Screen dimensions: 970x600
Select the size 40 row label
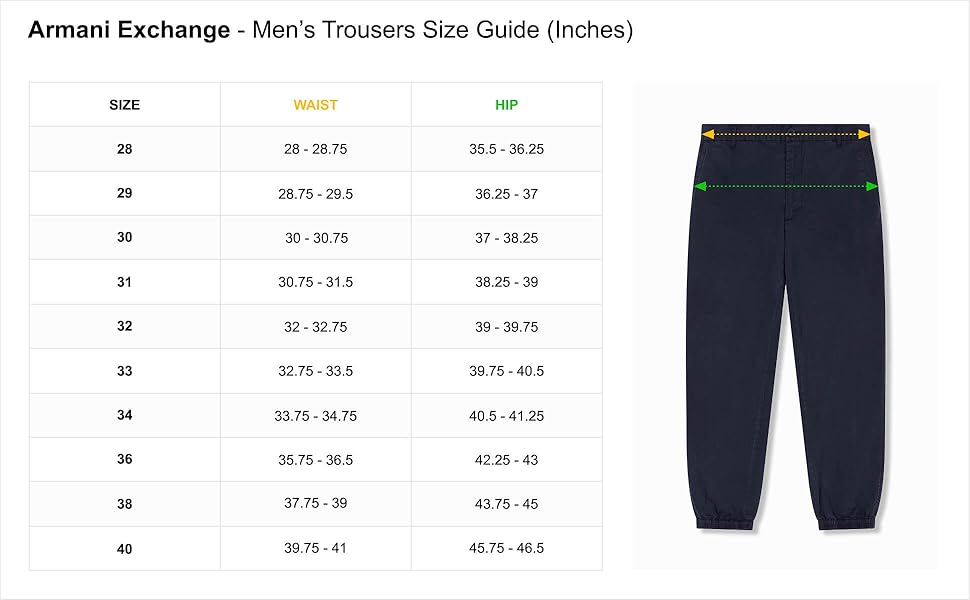pyautogui.click(x=124, y=549)
